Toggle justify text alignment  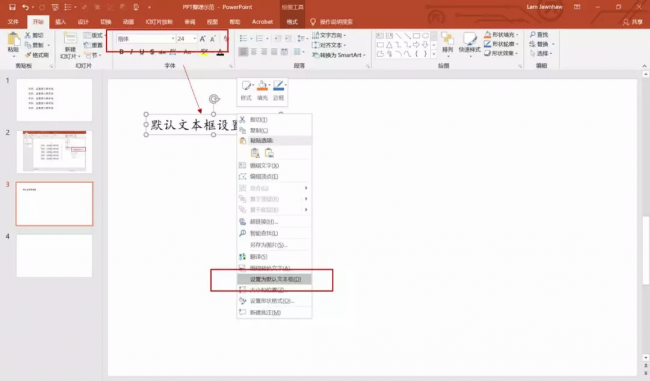(x=274, y=52)
